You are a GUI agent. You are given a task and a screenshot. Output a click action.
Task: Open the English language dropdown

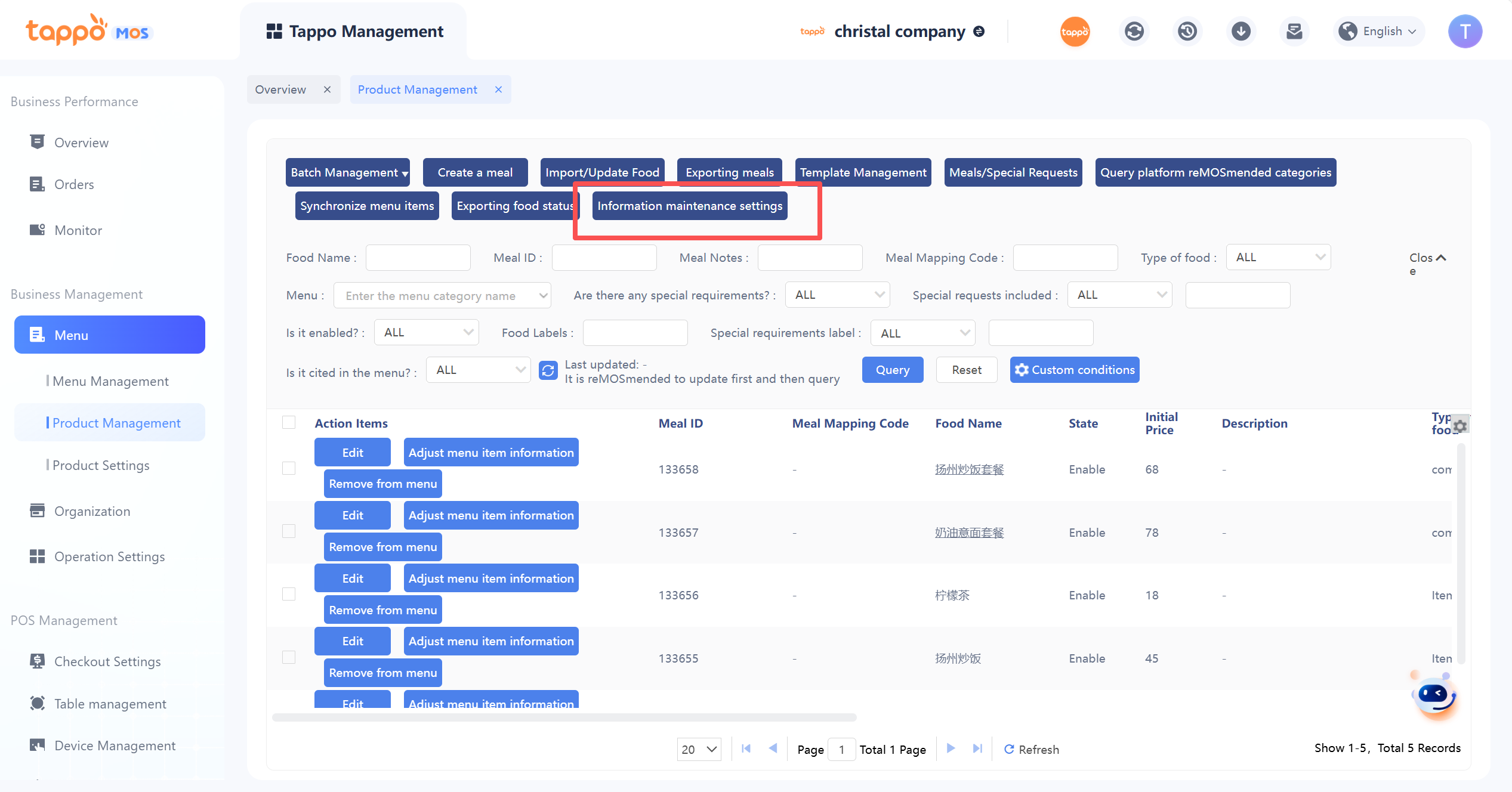pos(1378,32)
